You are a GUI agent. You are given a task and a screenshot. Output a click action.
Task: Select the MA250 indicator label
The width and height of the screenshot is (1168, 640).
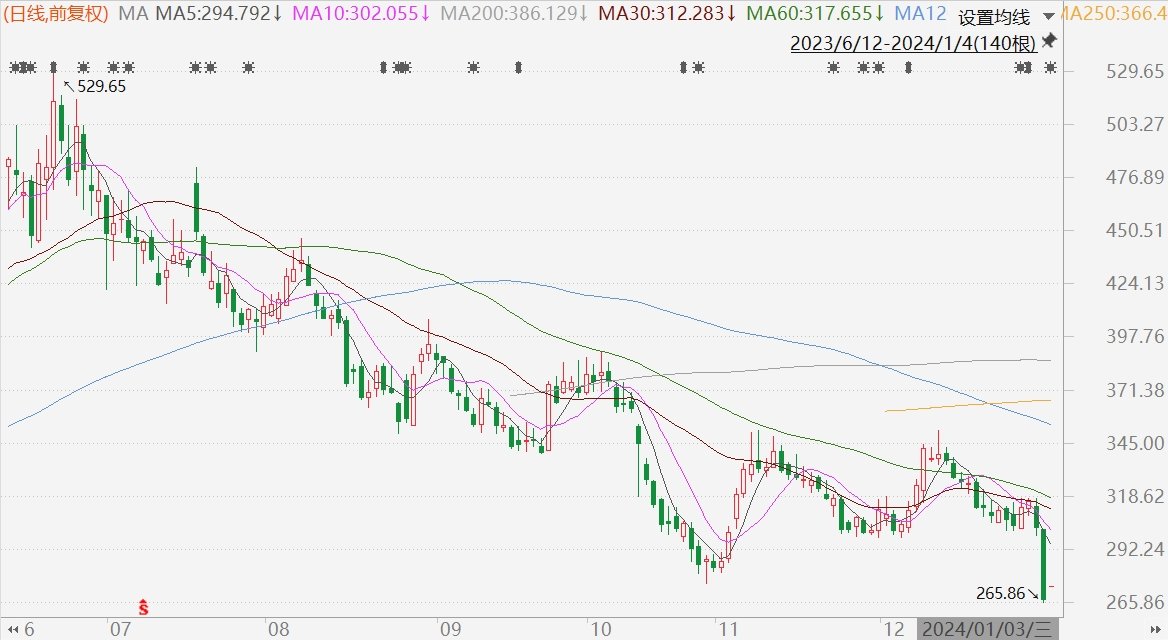1110,14
